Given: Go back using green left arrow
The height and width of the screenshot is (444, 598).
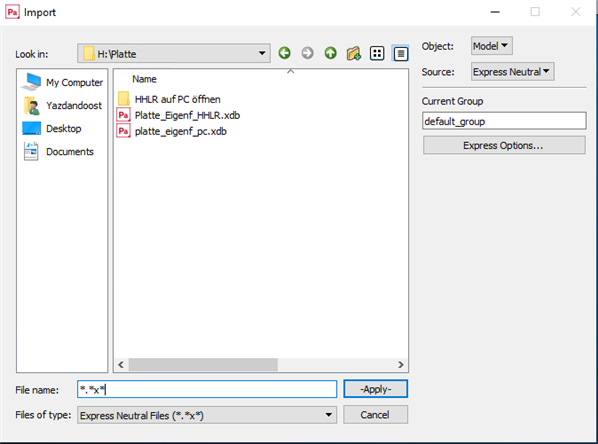Looking at the screenshot, I should pos(284,53).
